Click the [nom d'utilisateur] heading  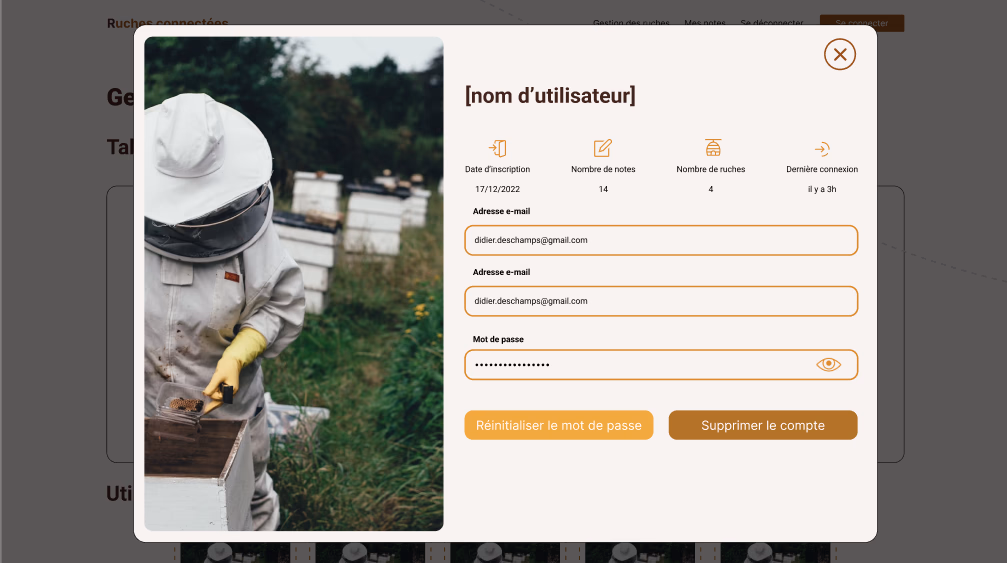(550, 96)
